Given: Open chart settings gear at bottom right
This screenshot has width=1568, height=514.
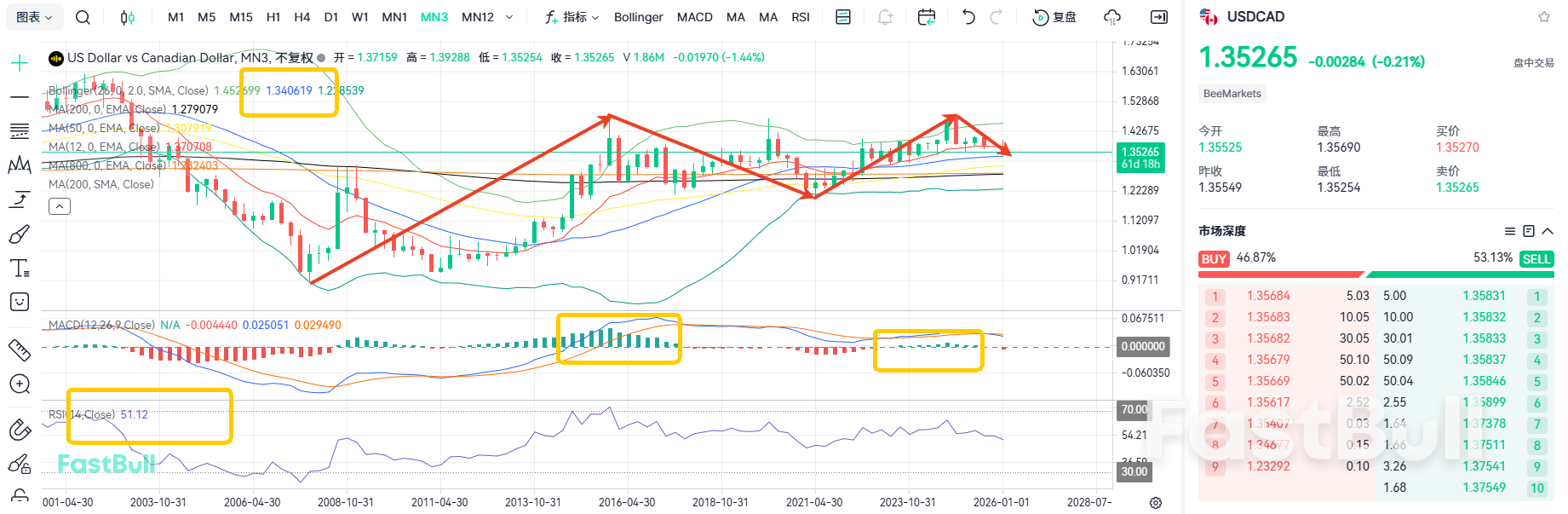Looking at the screenshot, I should (1156, 503).
